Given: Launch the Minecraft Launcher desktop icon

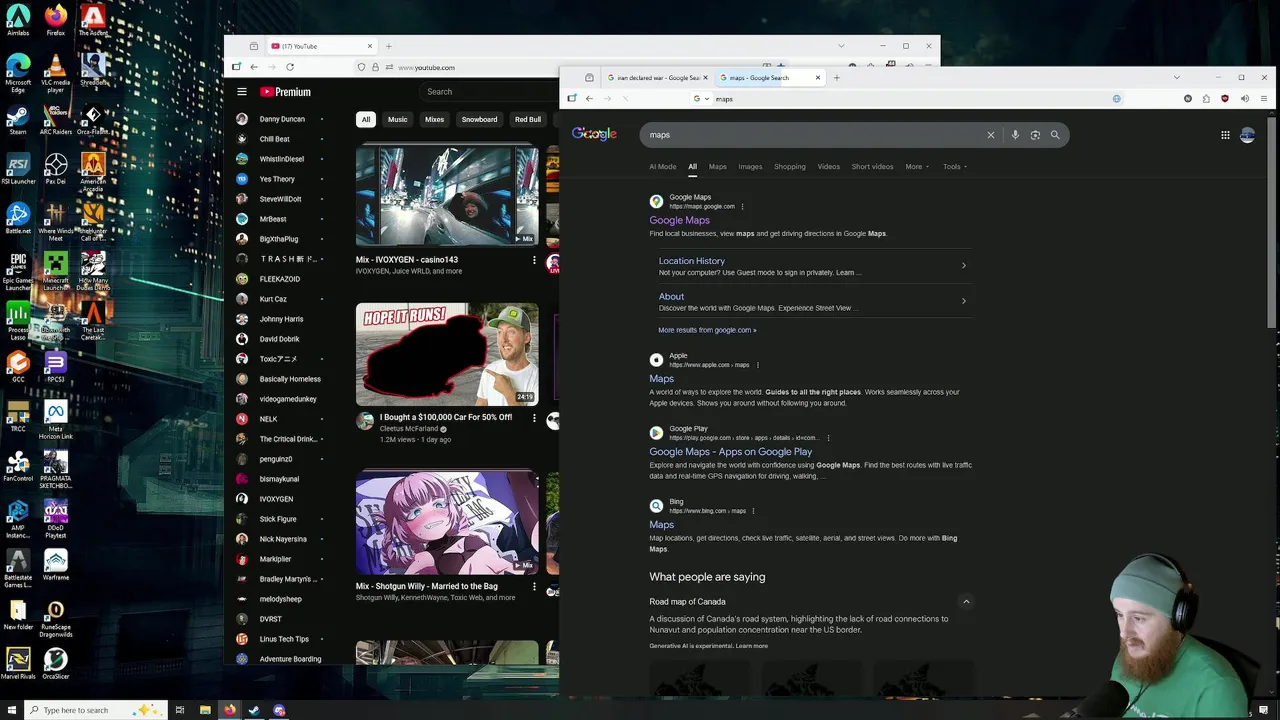Looking at the screenshot, I should click(x=56, y=272).
